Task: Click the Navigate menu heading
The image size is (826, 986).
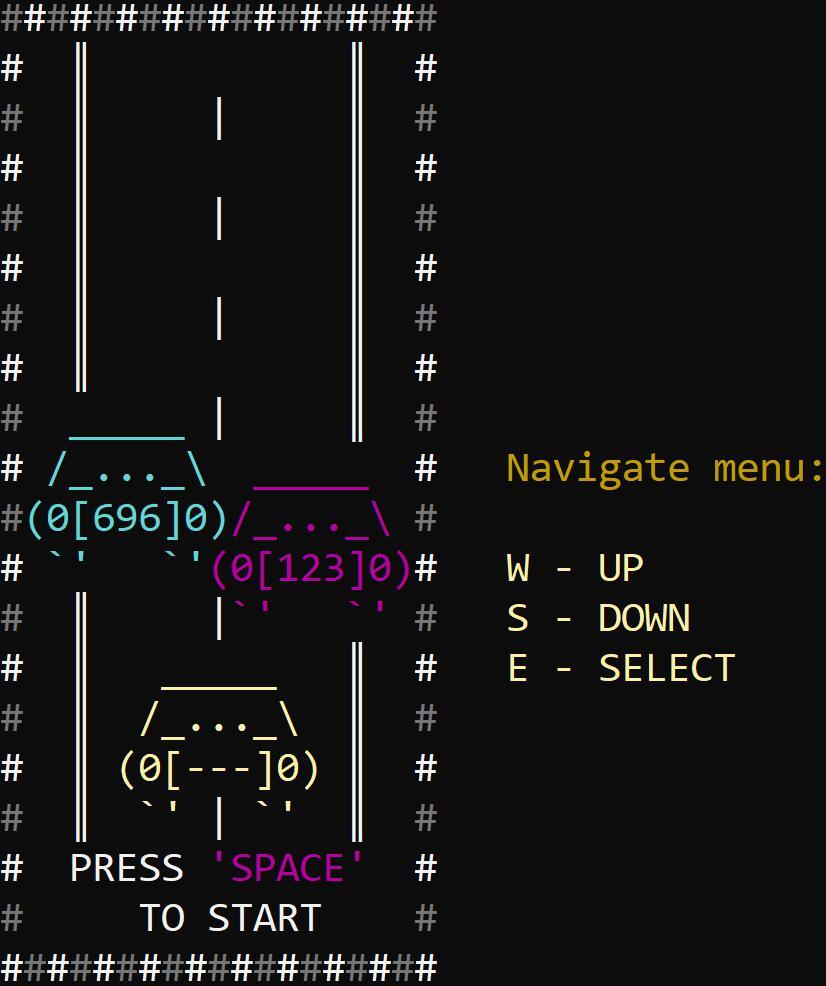Action: point(665,468)
